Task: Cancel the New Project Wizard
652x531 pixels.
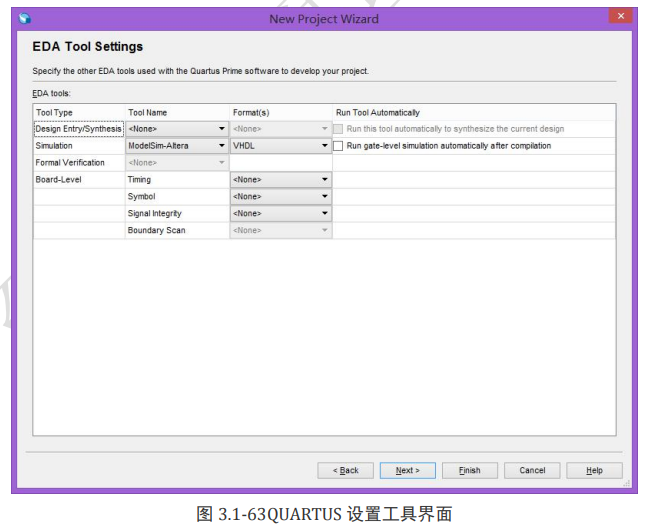Action: 532,470
